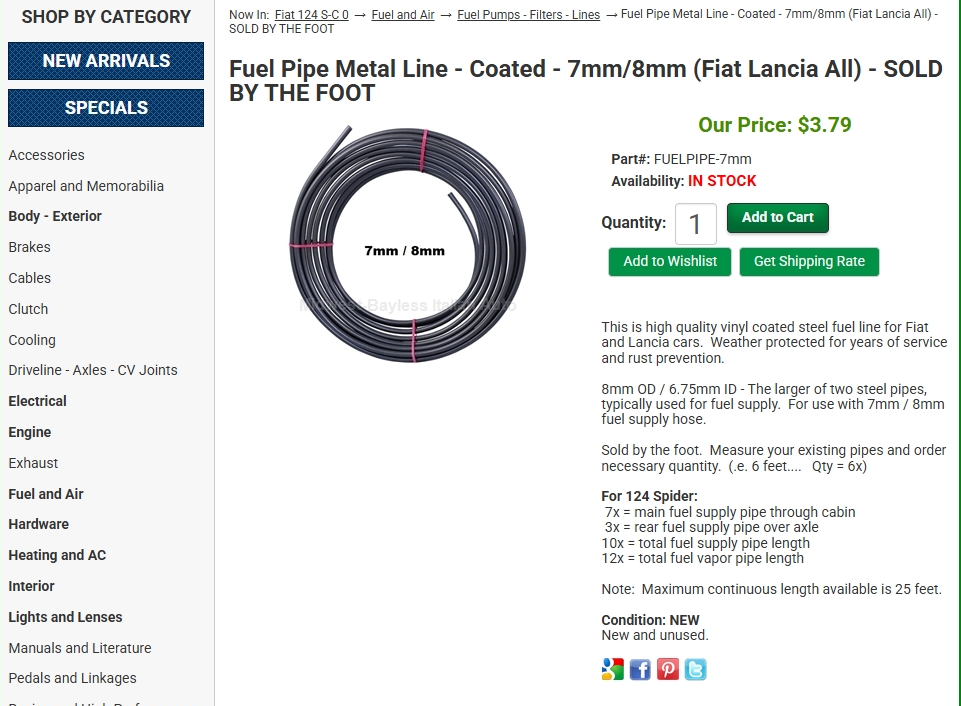The image size is (961, 706).
Task: Open the fuel pipe coil product image
Action: (x=408, y=245)
